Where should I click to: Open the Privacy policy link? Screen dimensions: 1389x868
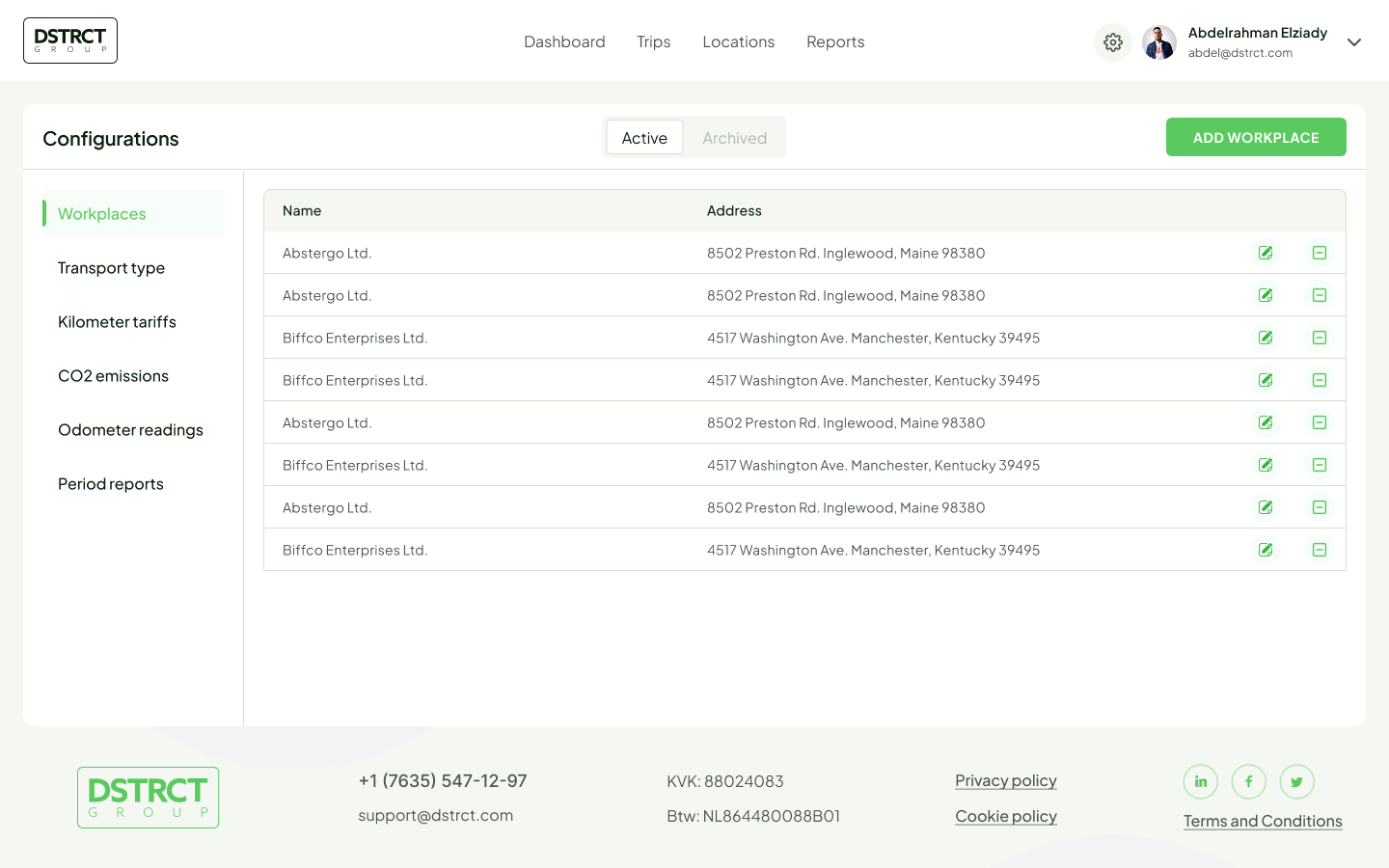click(1006, 781)
